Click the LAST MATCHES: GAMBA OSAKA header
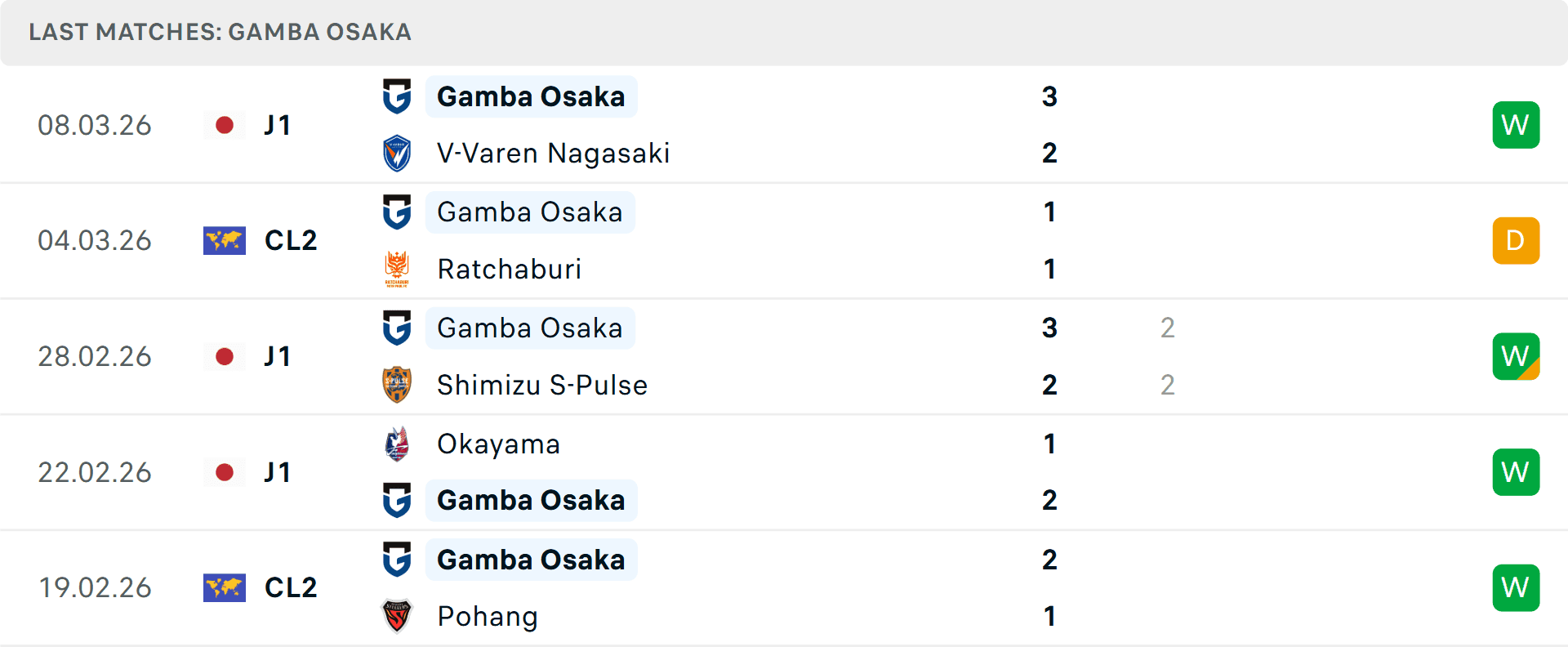The height and width of the screenshot is (647, 1568). [219, 33]
